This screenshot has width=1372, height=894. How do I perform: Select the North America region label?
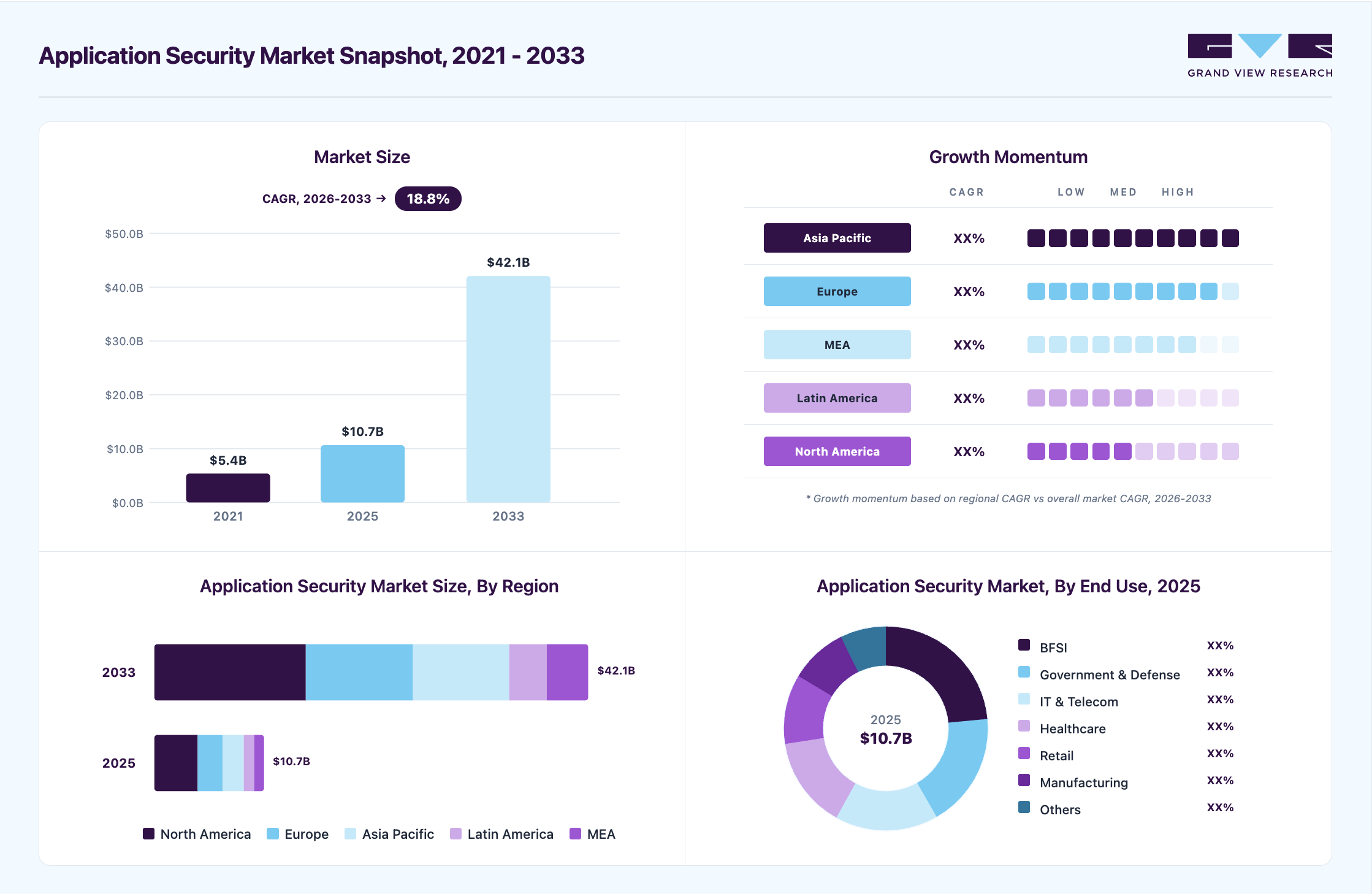tap(837, 451)
